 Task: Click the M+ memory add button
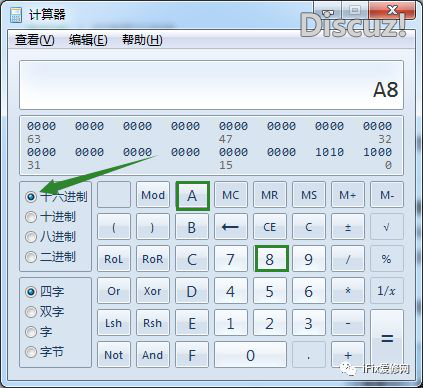348,195
